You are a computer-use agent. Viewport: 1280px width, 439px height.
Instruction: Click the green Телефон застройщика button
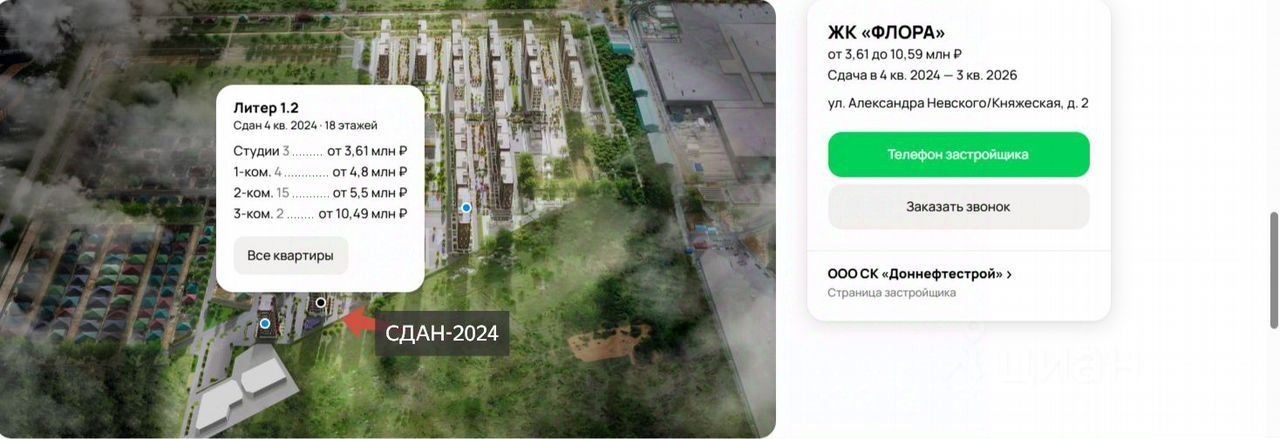click(x=958, y=155)
